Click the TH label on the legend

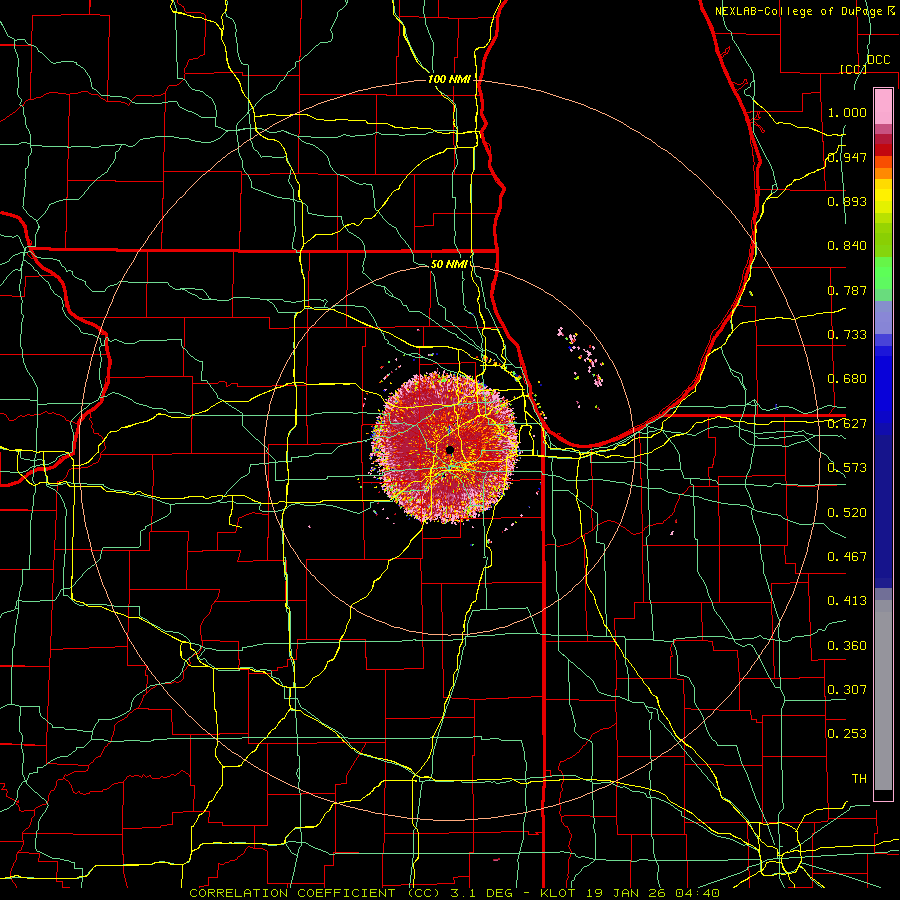coord(859,779)
